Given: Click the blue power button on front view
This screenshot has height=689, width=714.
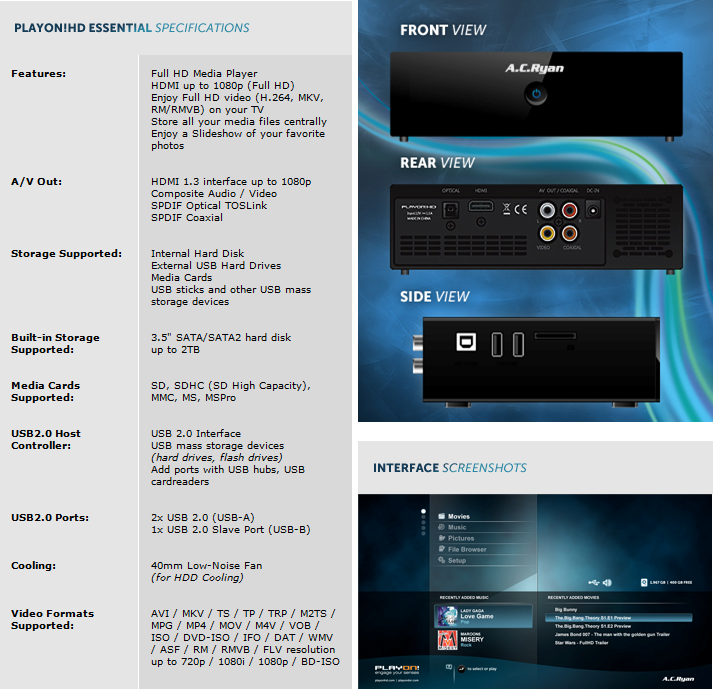Looking at the screenshot, I should [536, 94].
